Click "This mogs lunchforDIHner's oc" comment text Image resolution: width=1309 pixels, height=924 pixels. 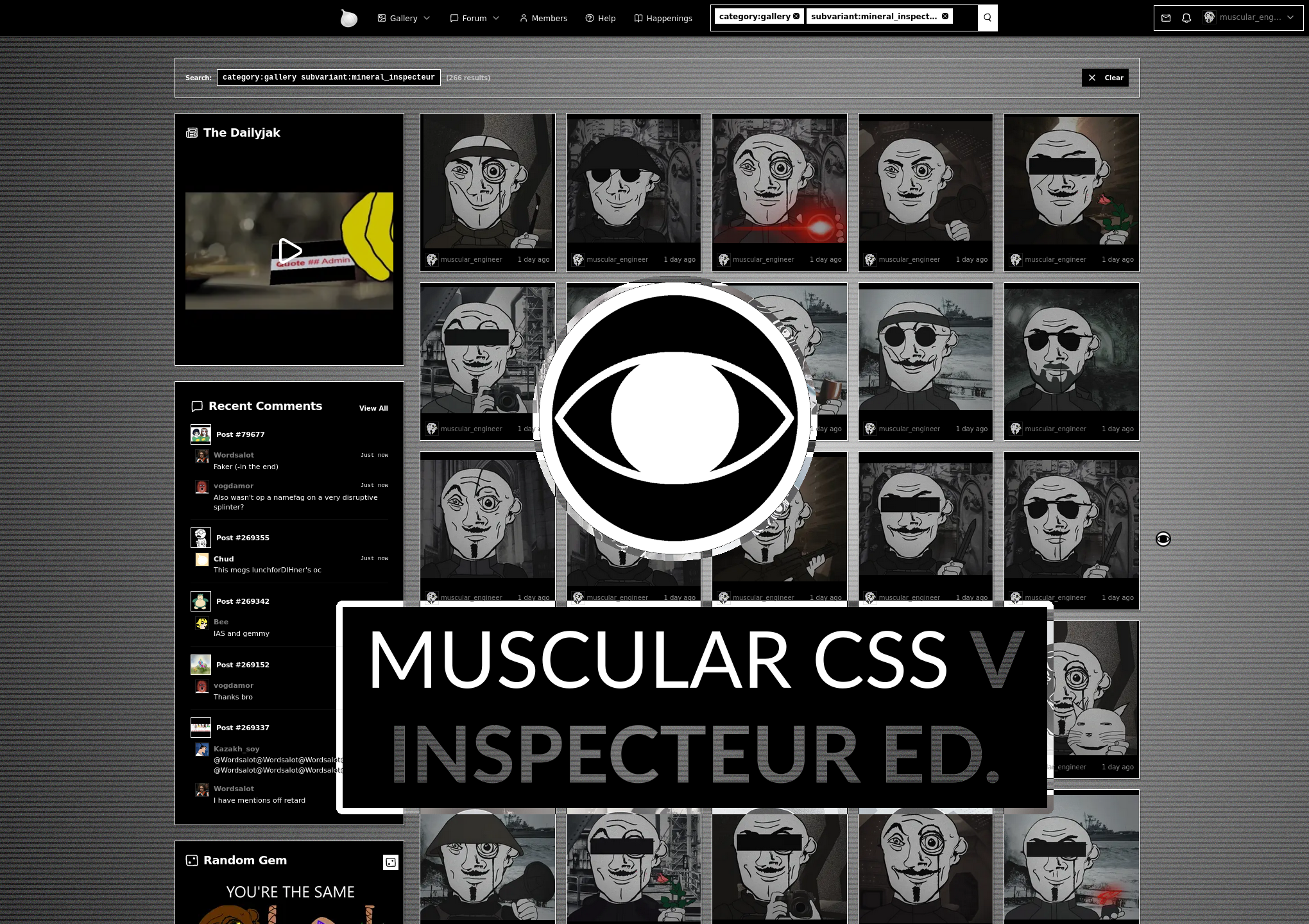268,570
